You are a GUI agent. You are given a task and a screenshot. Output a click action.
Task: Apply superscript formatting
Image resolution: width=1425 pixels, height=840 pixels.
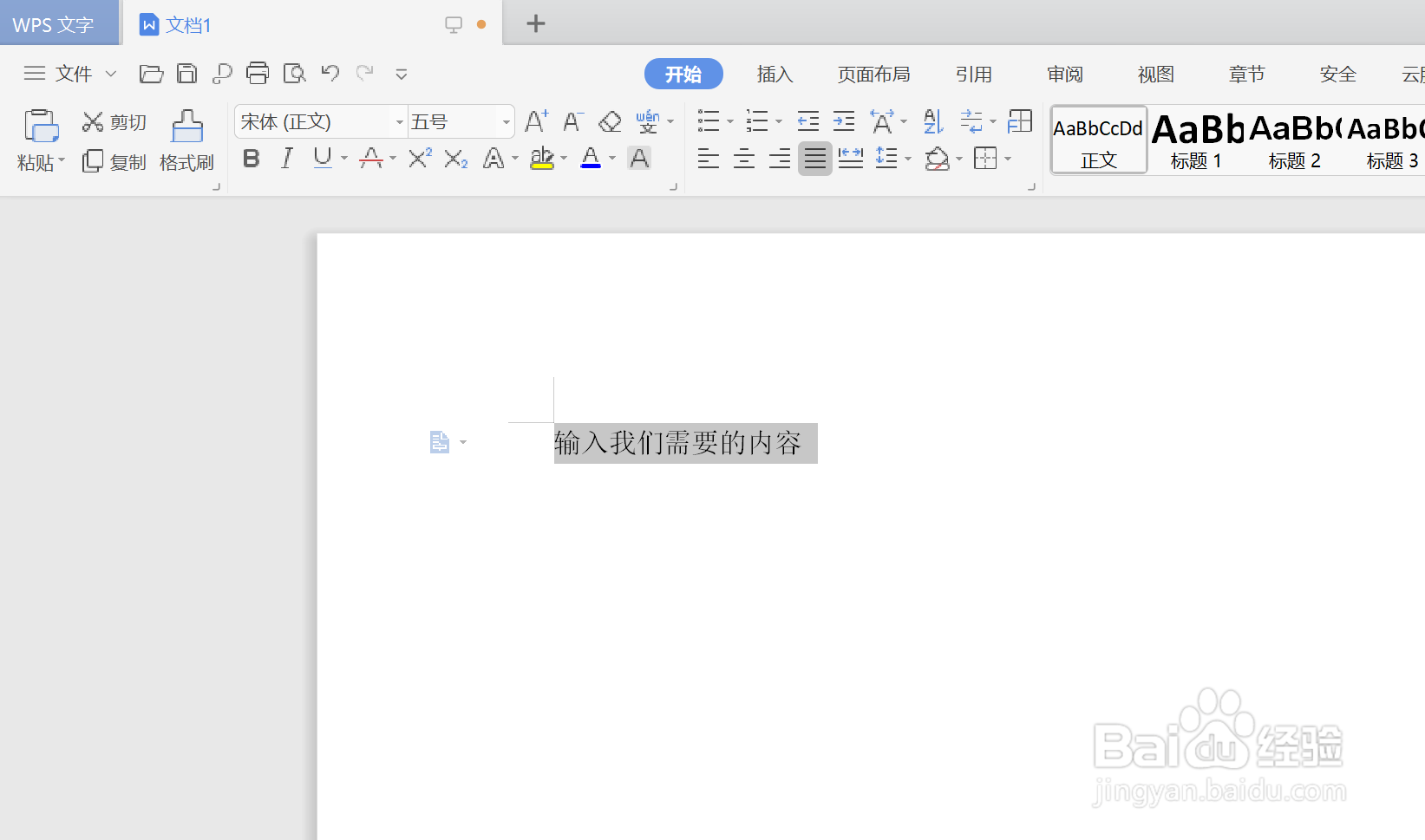click(420, 159)
